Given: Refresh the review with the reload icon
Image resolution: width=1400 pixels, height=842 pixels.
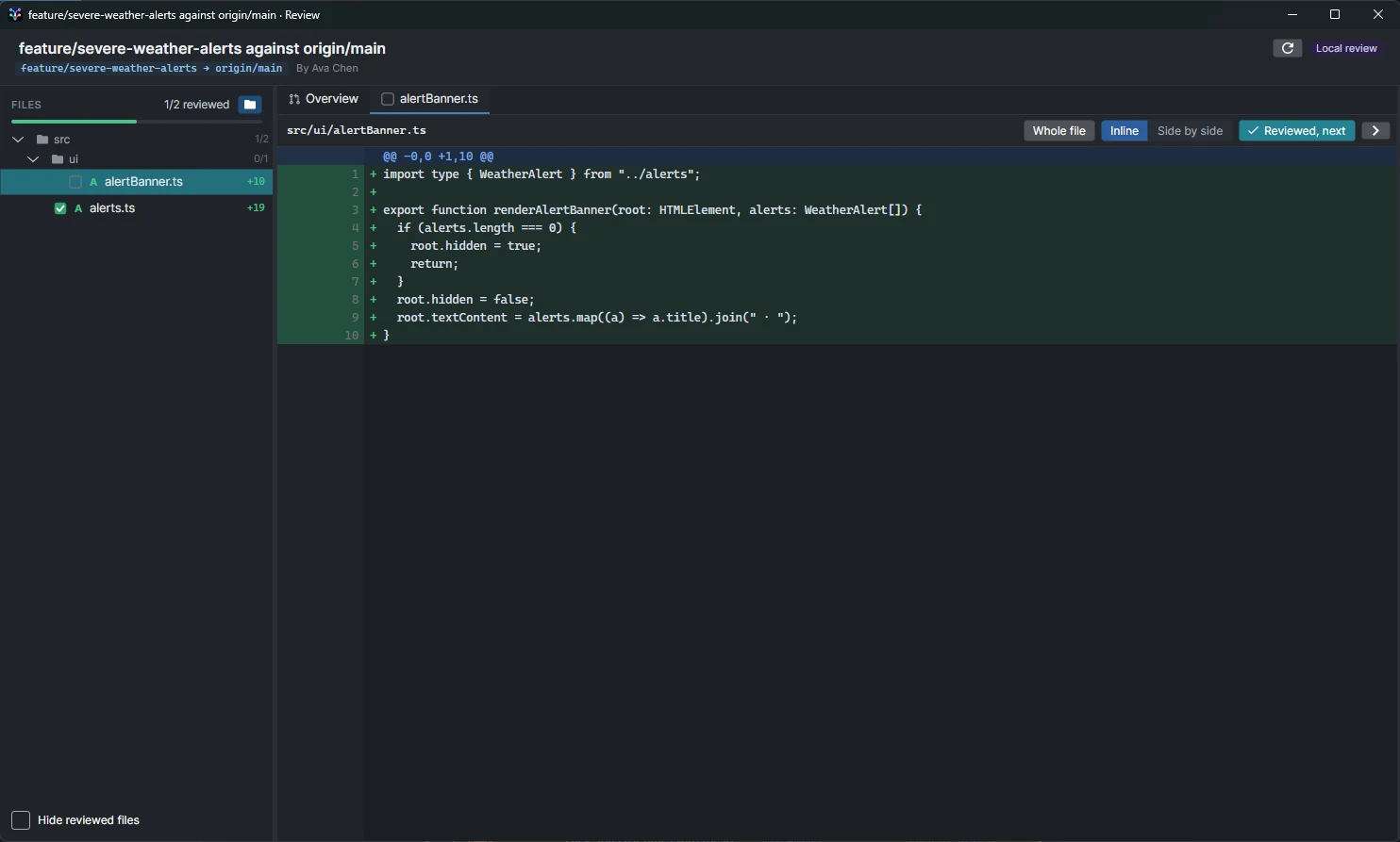Looking at the screenshot, I should (x=1288, y=48).
